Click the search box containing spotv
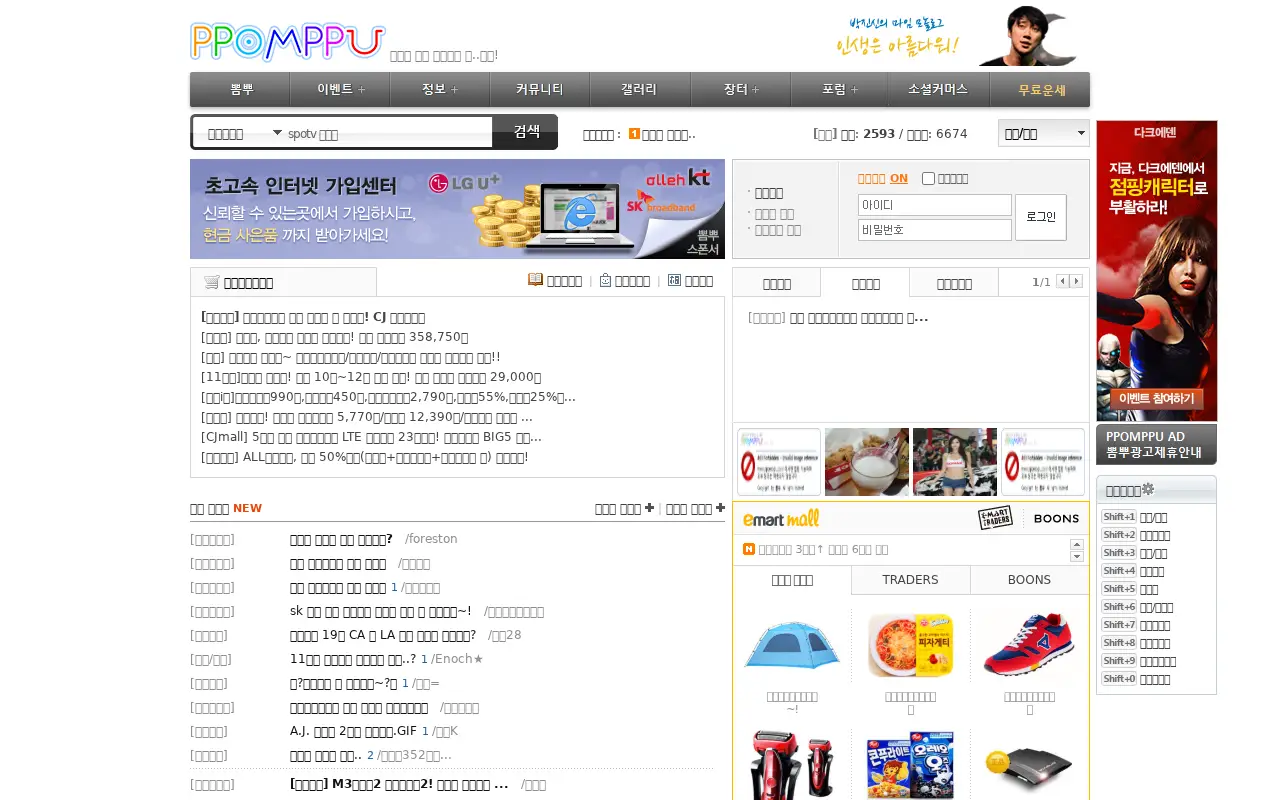 click(x=388, y=133)
